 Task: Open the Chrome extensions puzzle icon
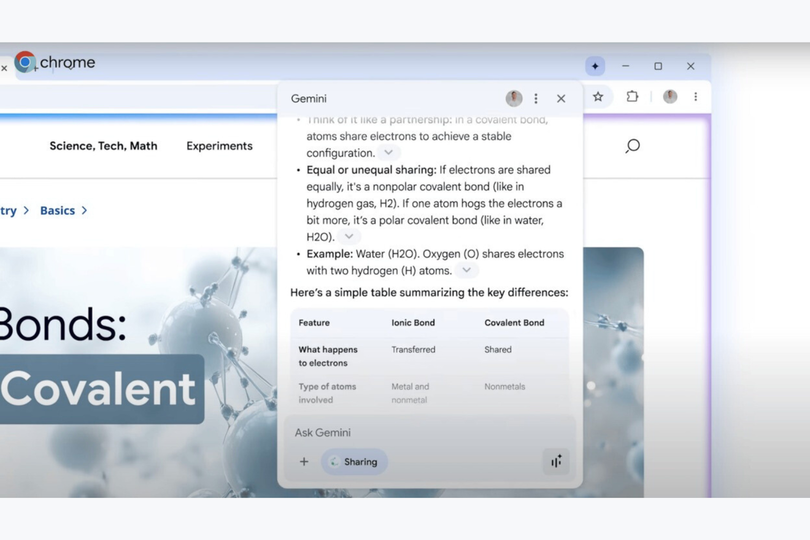coord(632,97)
